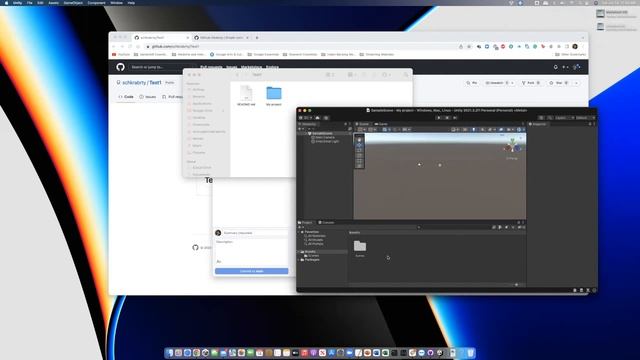Image resolution: width=640 pixels, height=360 pixels.
Task: Click schkraborty owner link on GitHub
Action: (x=134, y=82)
